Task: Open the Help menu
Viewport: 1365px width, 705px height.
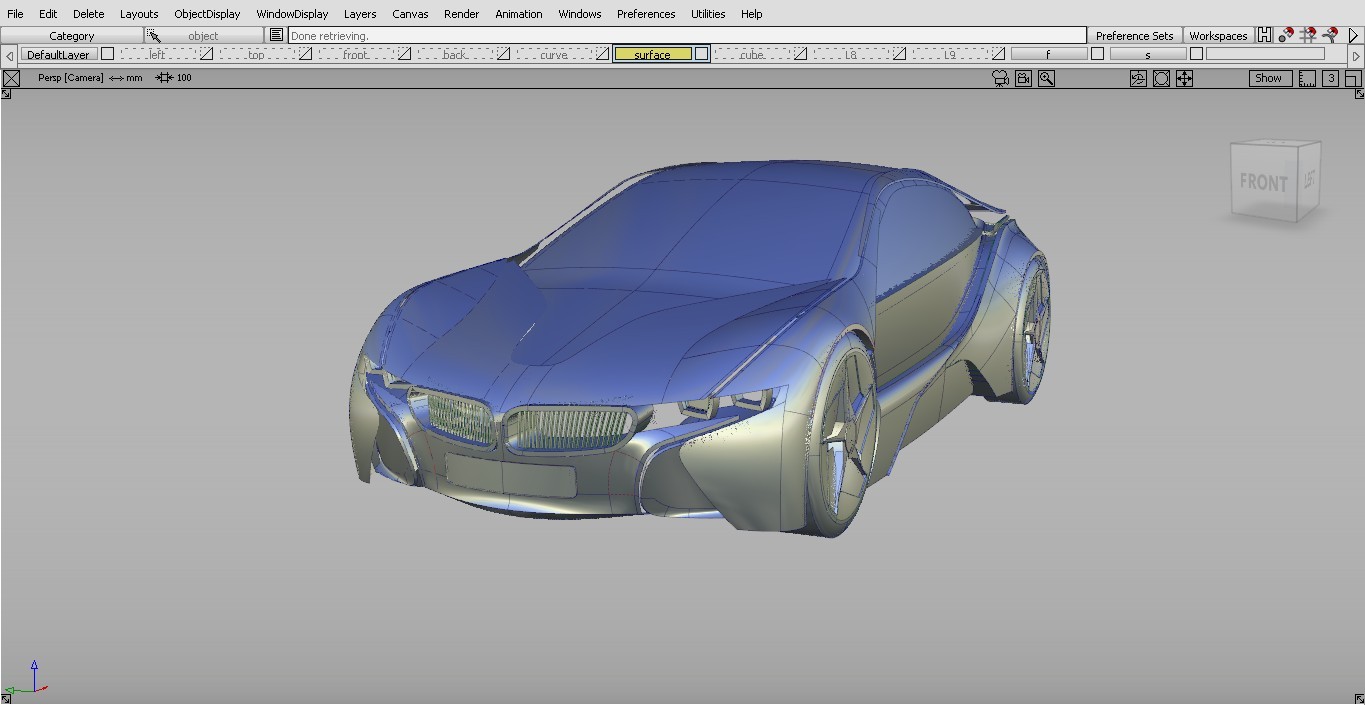Action: pos(752,14)
